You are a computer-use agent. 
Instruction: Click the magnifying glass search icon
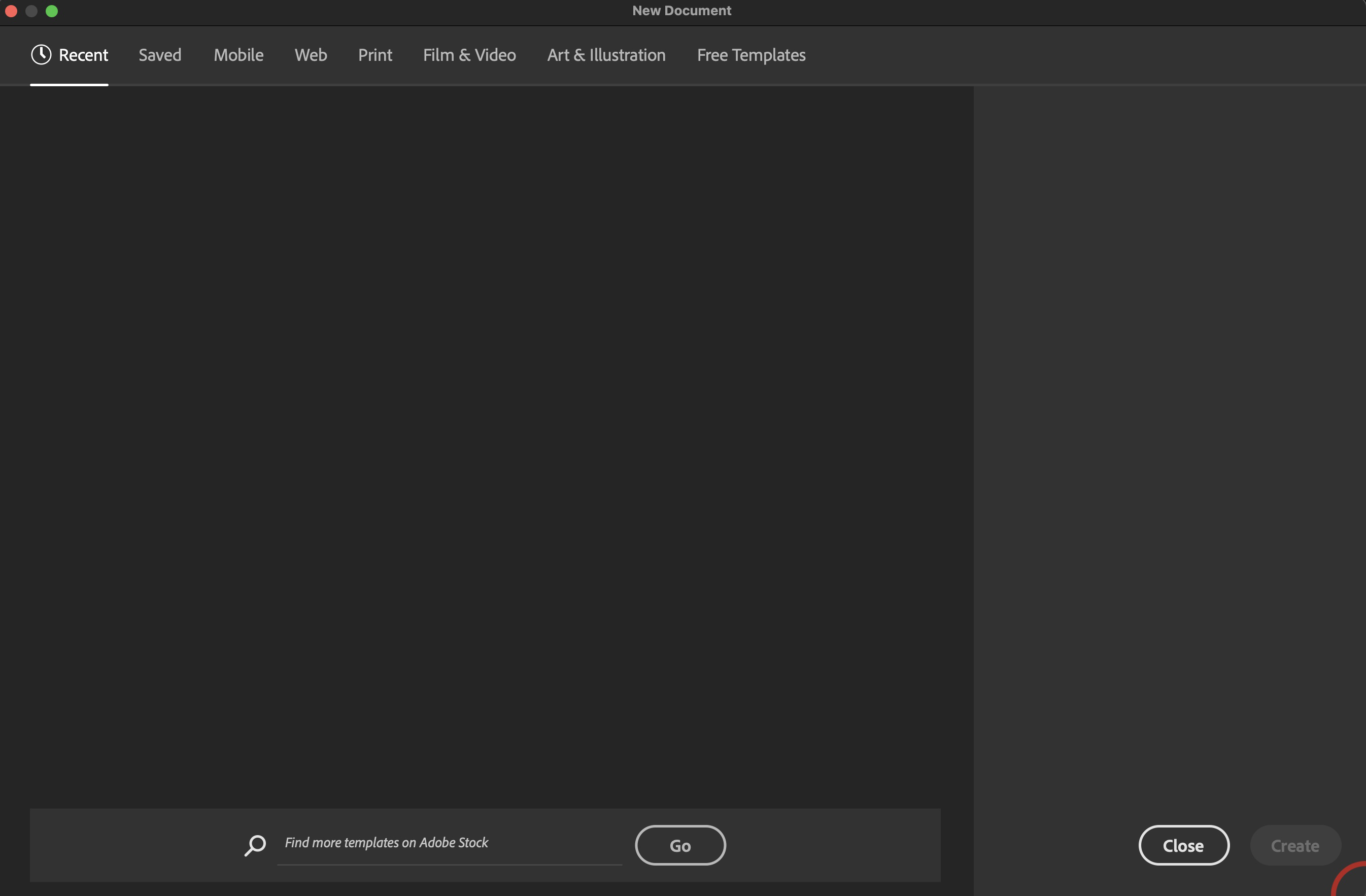click(255, 845)
